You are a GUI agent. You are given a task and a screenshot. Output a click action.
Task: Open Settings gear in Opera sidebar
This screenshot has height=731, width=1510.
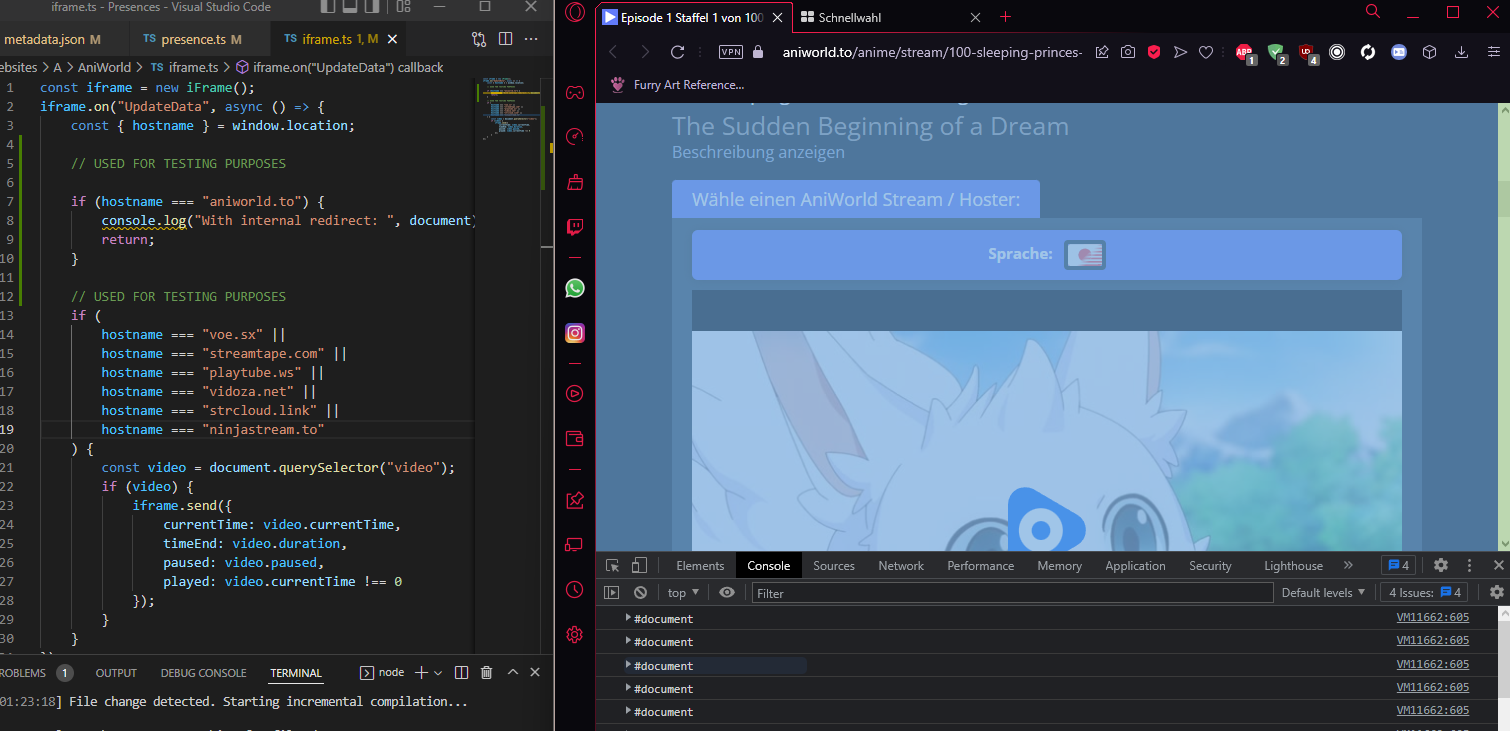click(x=575, y=634)
